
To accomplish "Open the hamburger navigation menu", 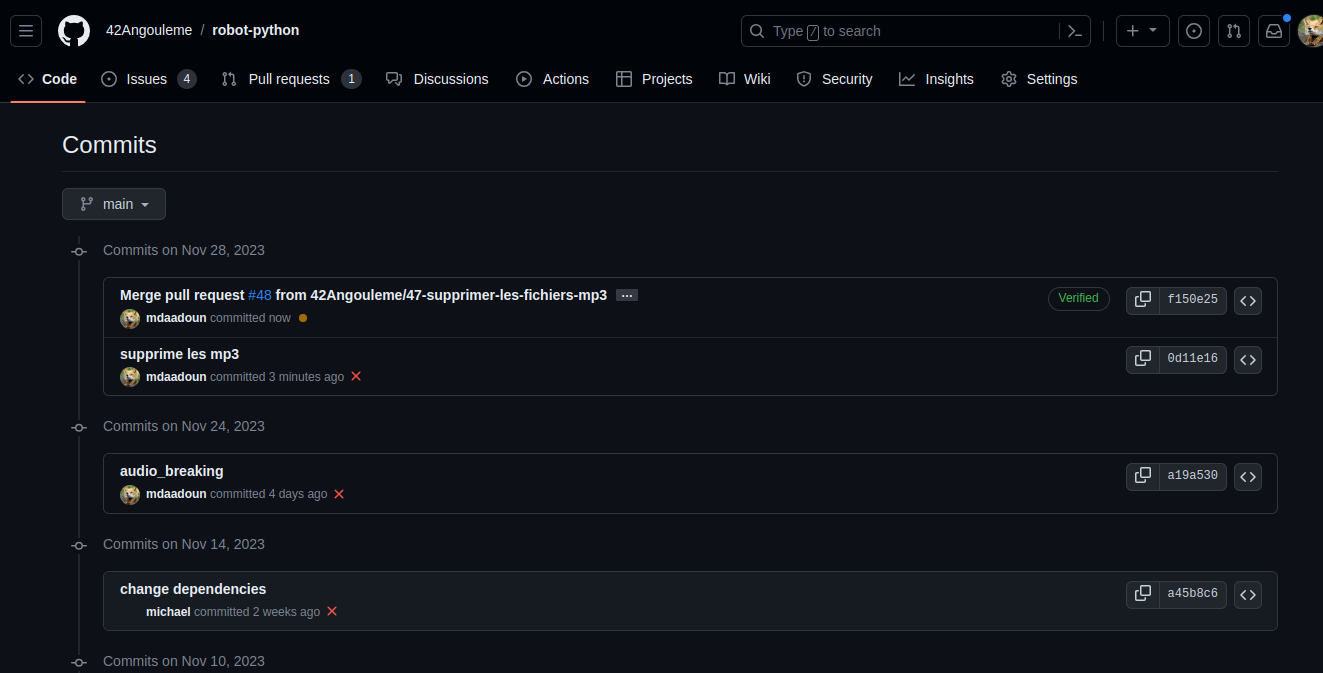I will [26, 31].
